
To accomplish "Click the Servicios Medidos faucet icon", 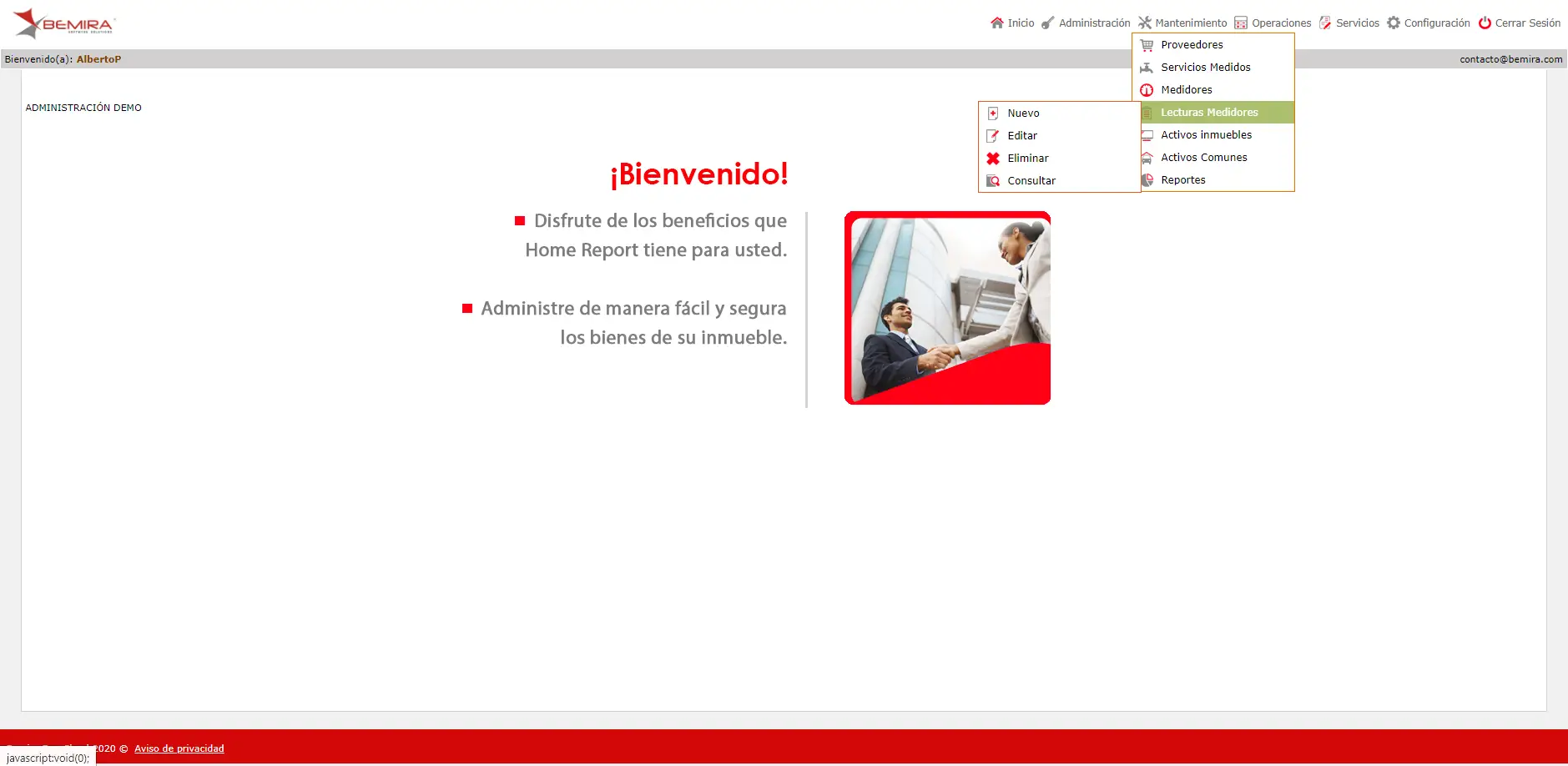I will pos(1147,68).
